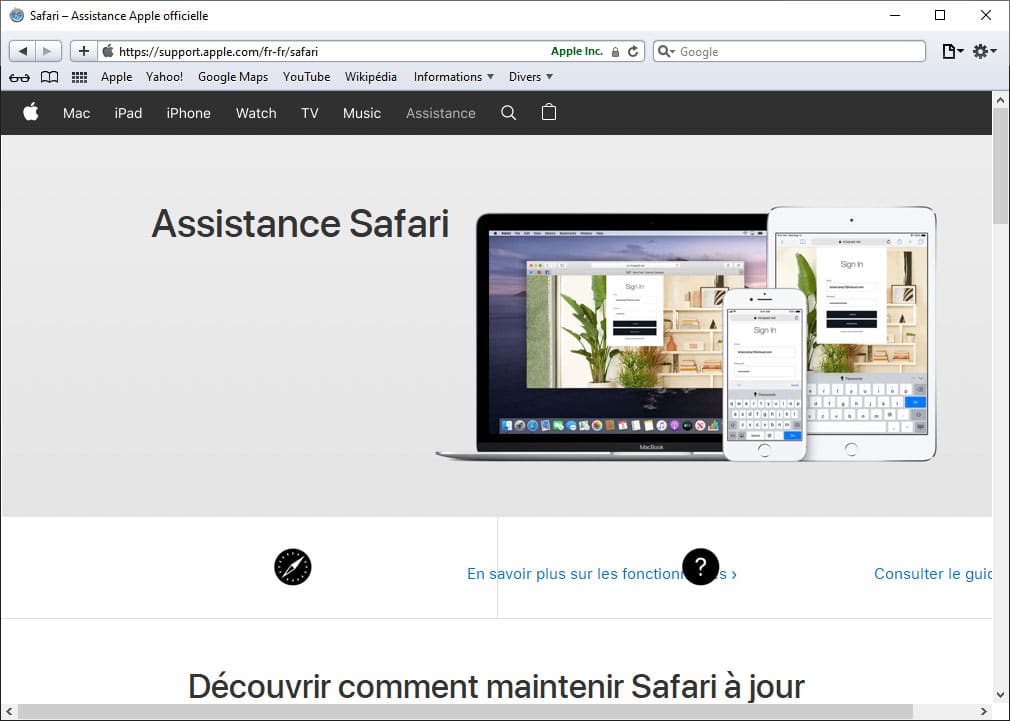1010x721 pixels.
Task: Click the Apple devices hero image
Action: [x=686, y=334]
